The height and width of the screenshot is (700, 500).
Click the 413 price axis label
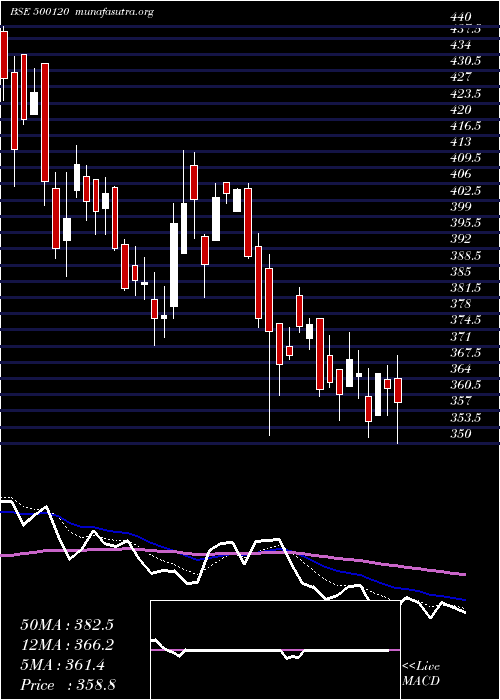[x=461, y=142]
